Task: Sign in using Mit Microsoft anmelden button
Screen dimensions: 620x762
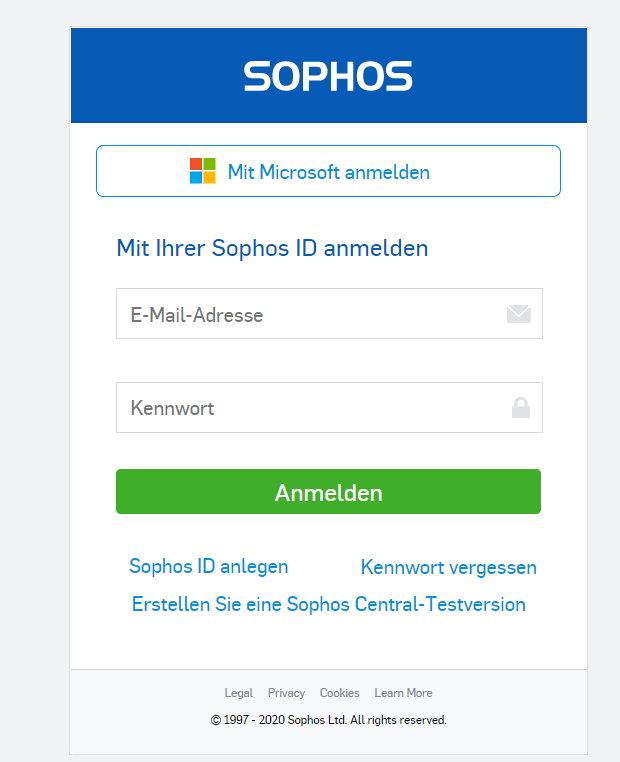Action: [x=328, y=171]
